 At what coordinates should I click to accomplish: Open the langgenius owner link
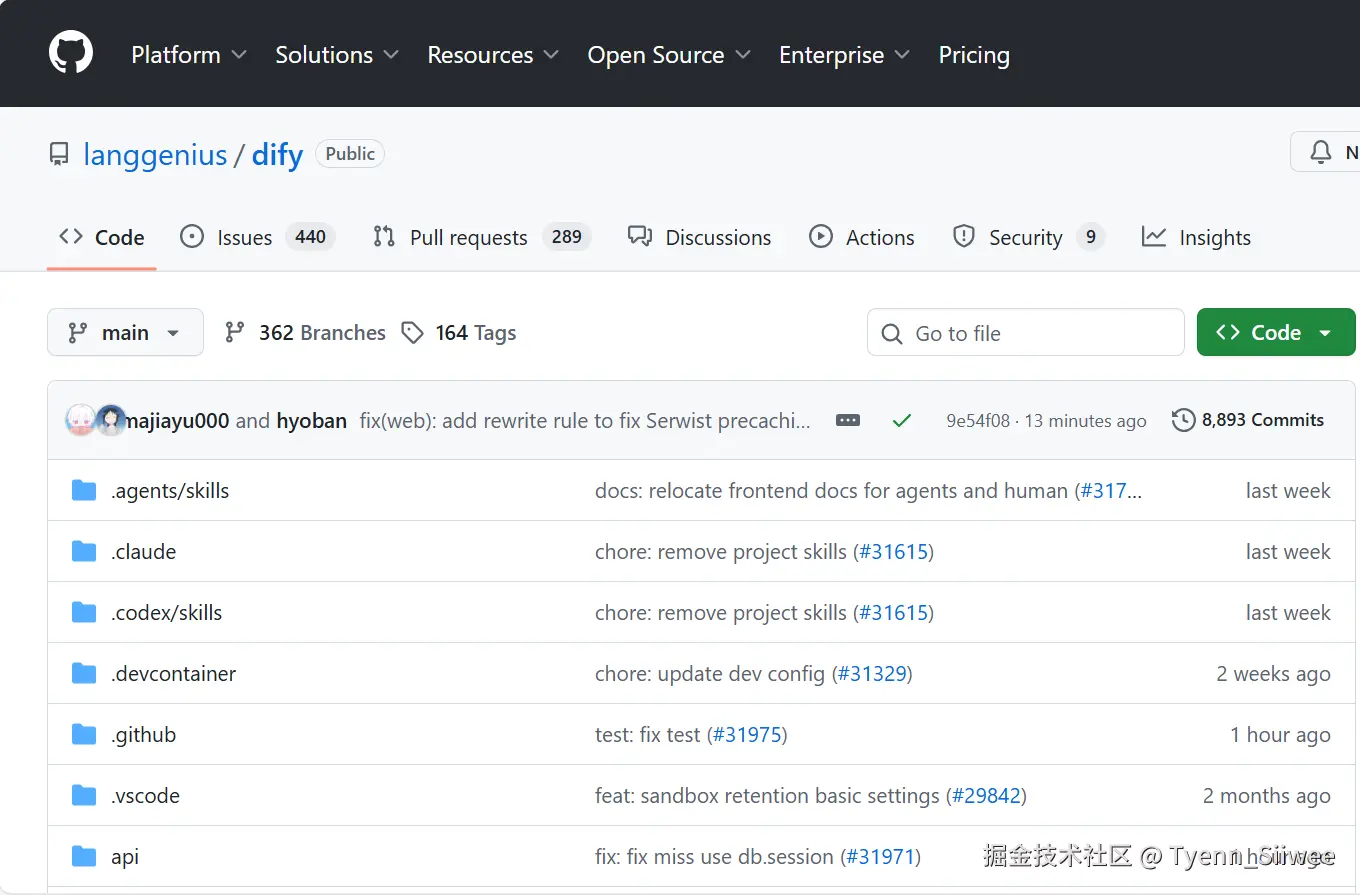(x=155, y=155)
